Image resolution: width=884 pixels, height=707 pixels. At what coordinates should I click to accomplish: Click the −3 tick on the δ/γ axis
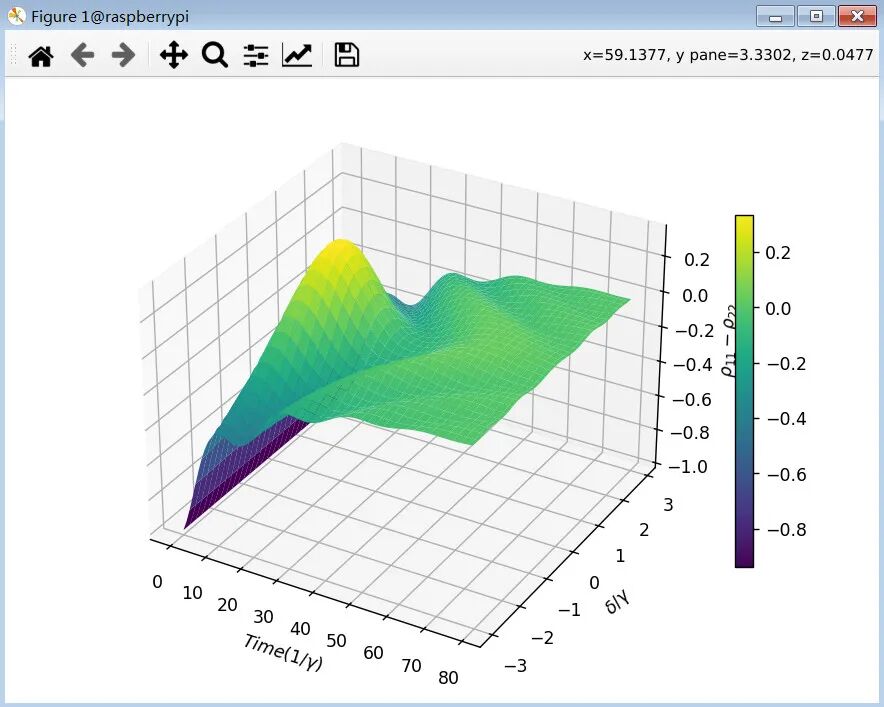[515, 666]
